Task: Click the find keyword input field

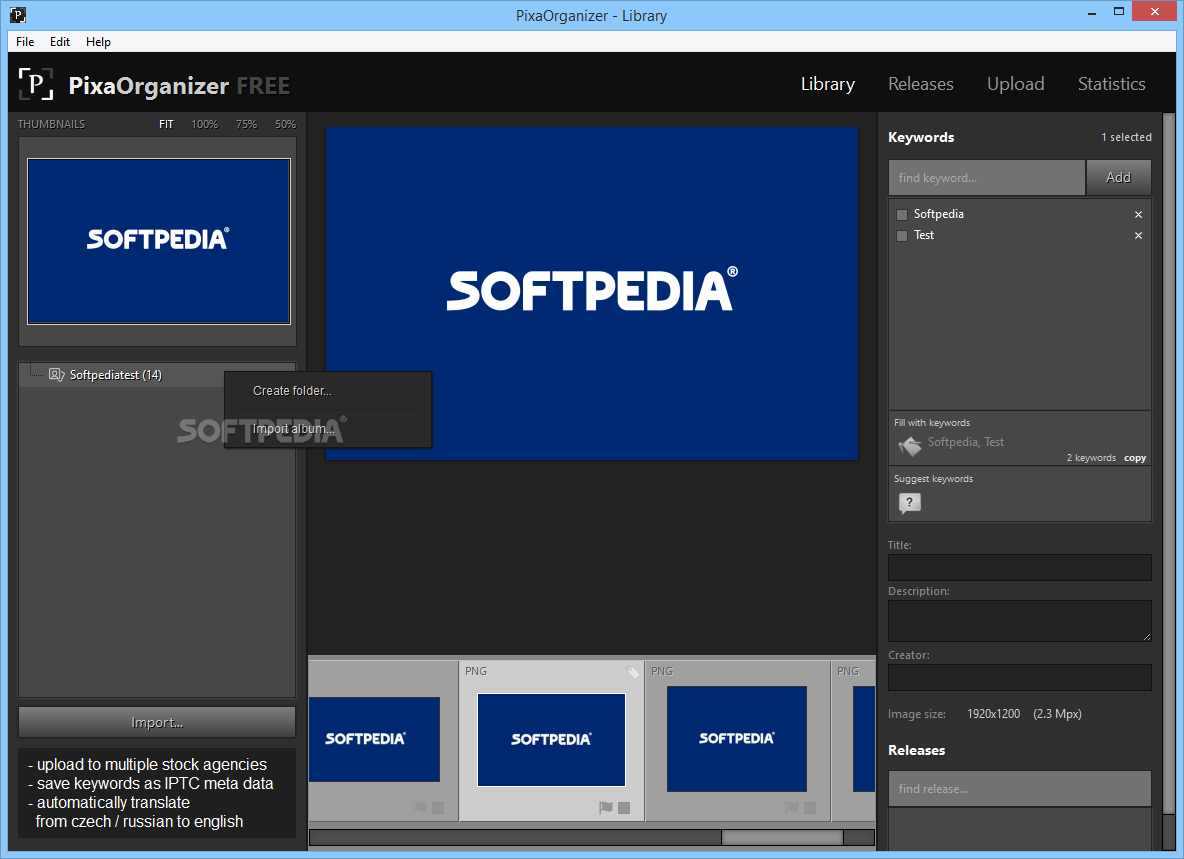Action: [x=986, y=177]
